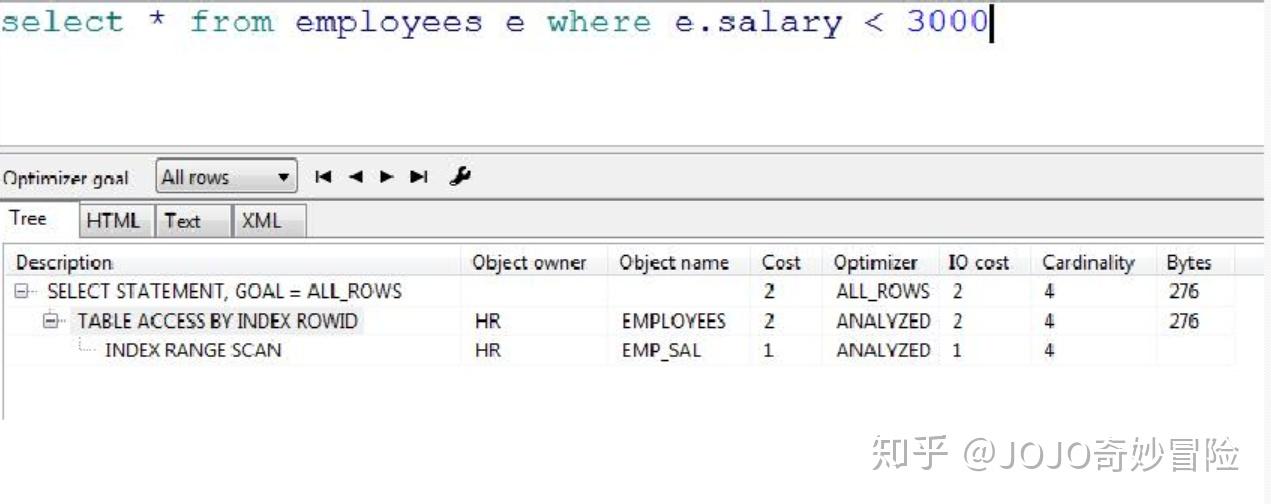Go to next operation arrow icon
Viewport: 1271px width, 504px height.
[387, 177]
